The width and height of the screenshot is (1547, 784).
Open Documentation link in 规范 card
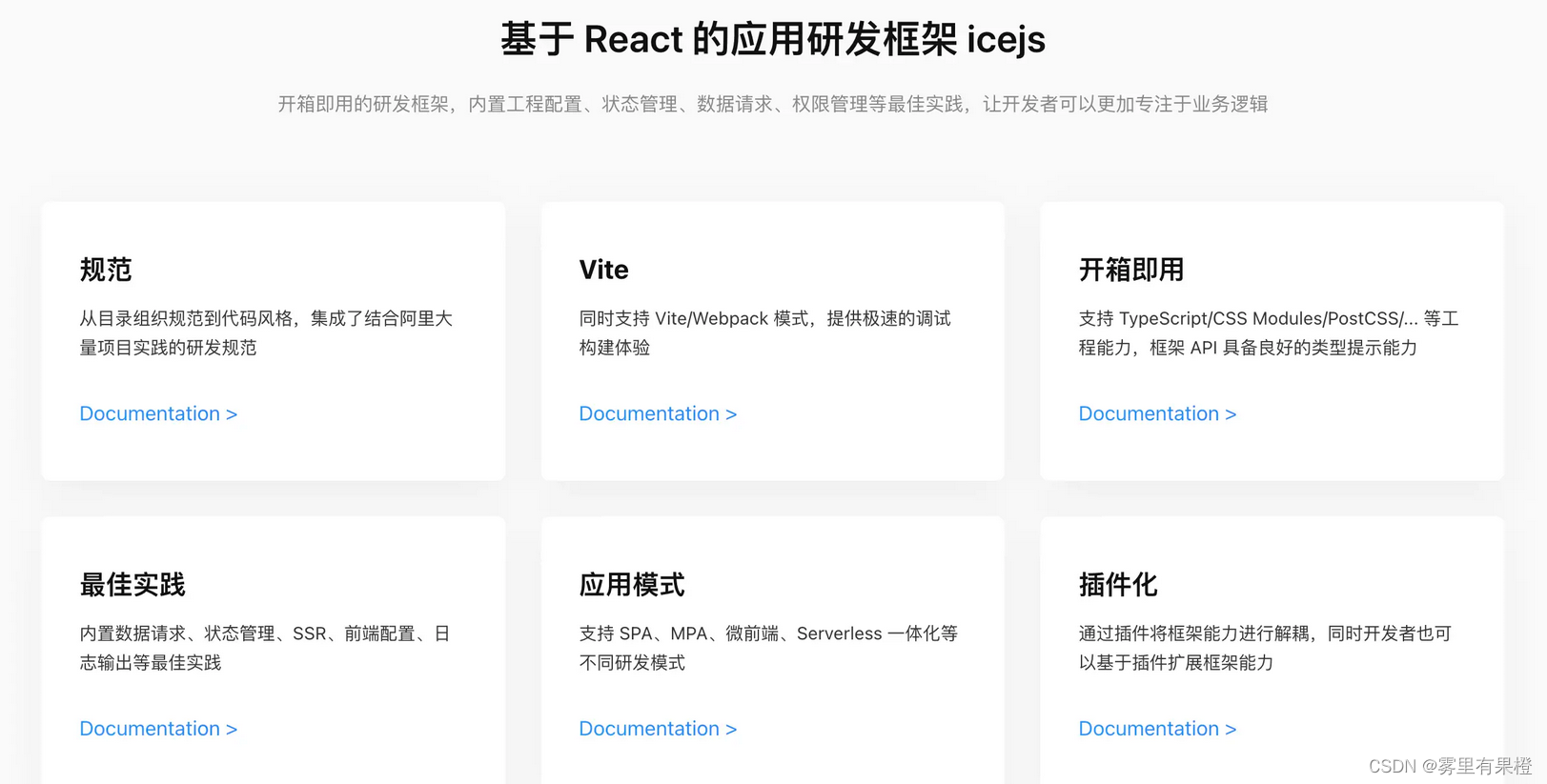pos(158,413)
